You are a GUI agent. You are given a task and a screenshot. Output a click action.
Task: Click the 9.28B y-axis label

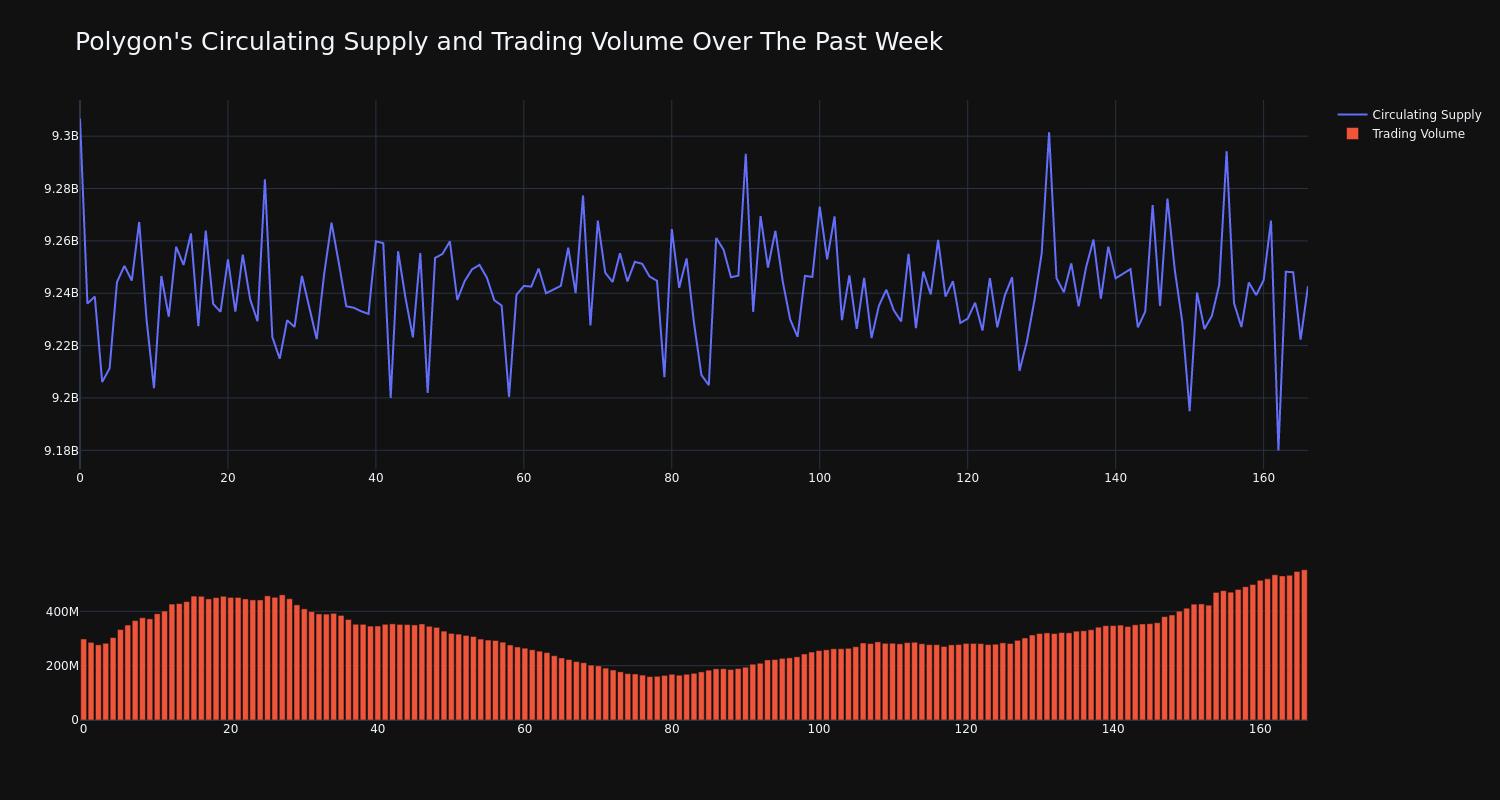61,189
